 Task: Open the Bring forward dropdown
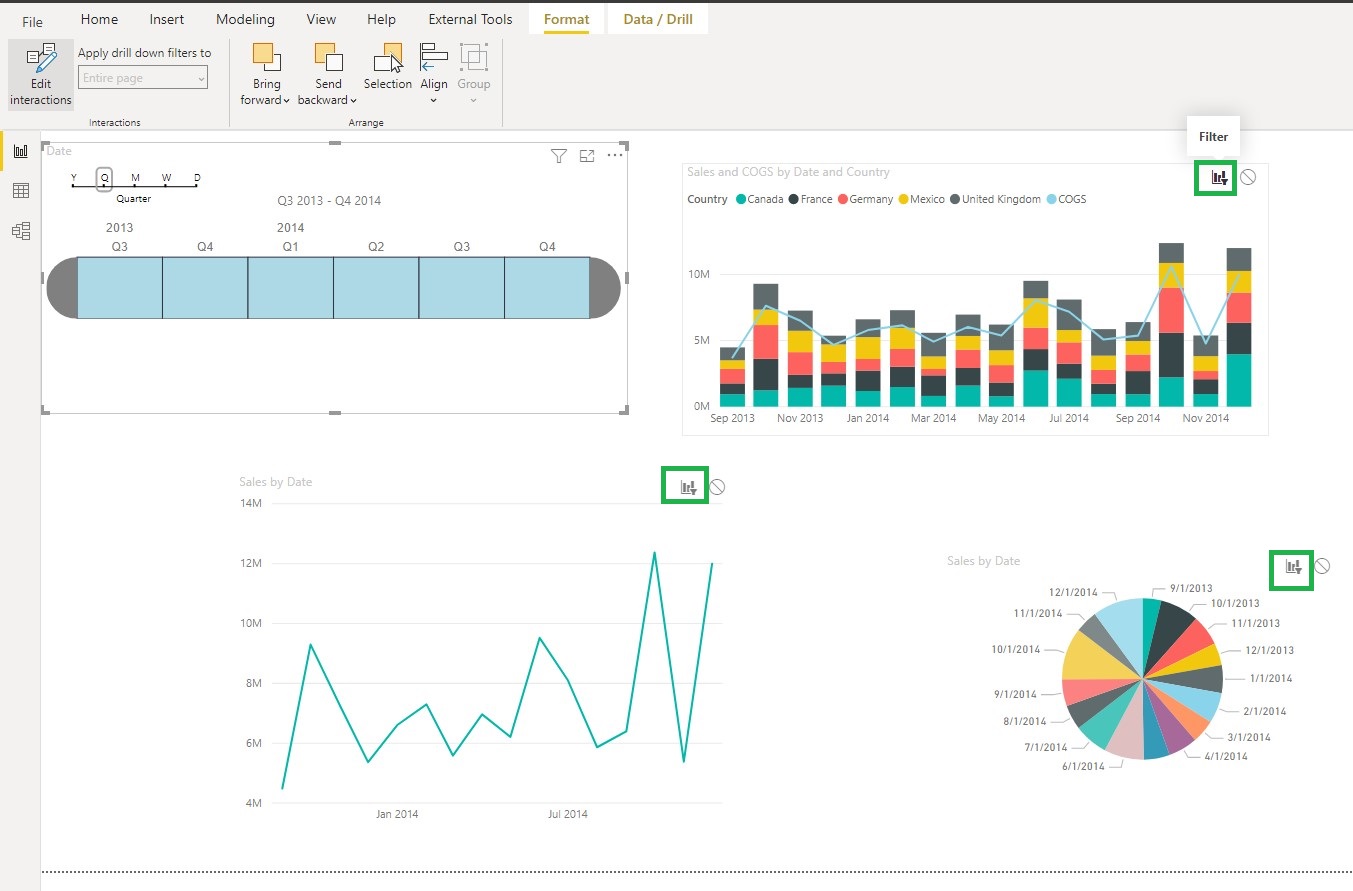click(266, 75)
